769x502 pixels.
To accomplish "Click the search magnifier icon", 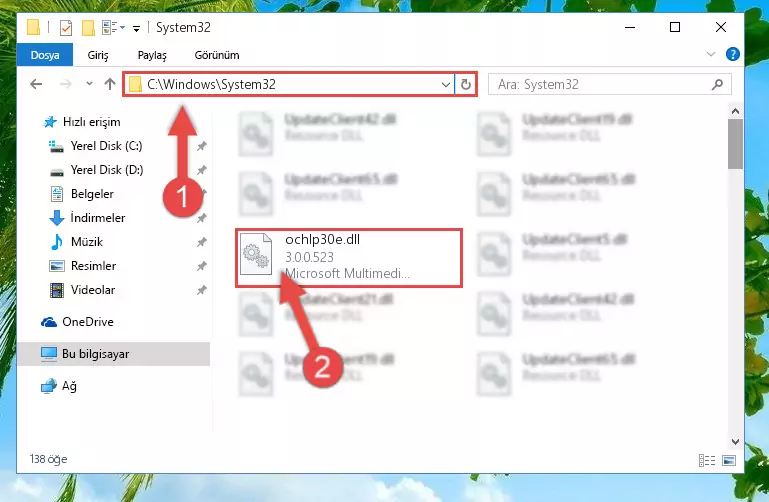I will point(717,84).
